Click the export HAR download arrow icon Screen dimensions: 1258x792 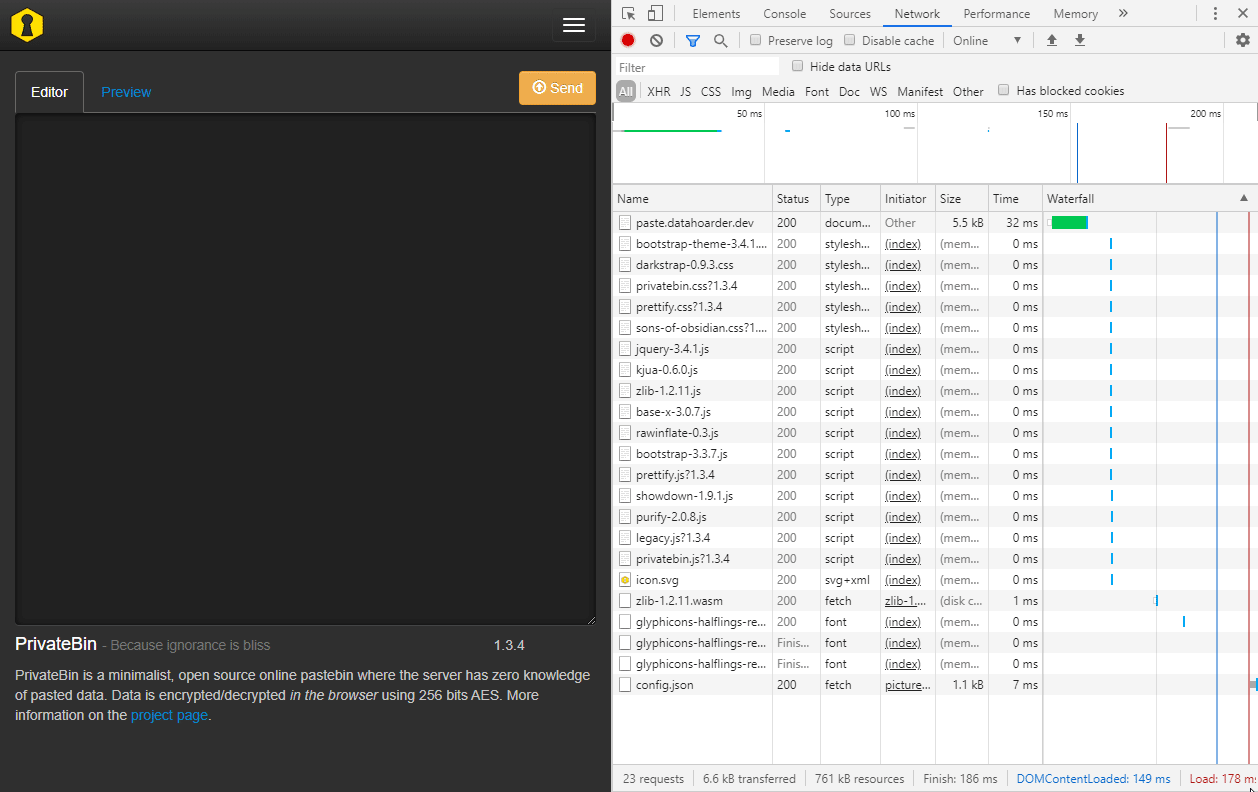[x=1080, y=40]
